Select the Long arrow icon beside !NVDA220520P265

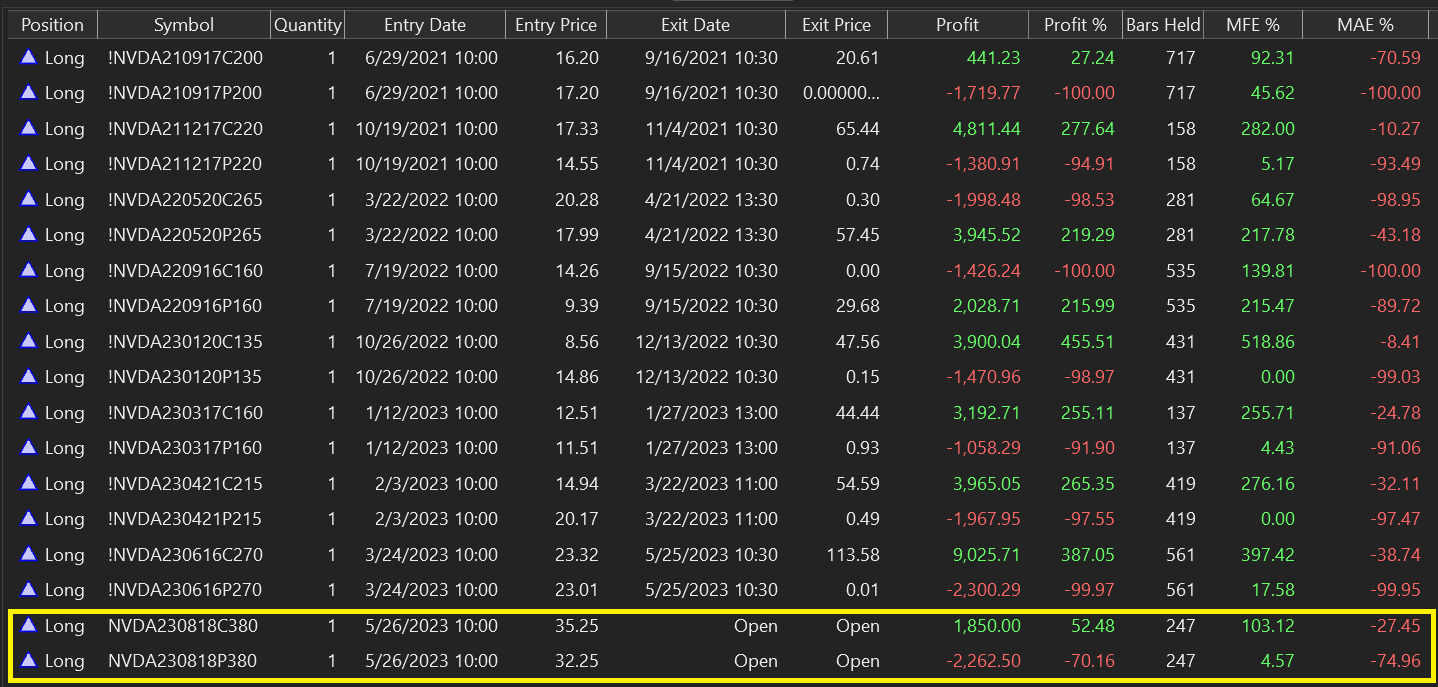(x=28, y=235)
